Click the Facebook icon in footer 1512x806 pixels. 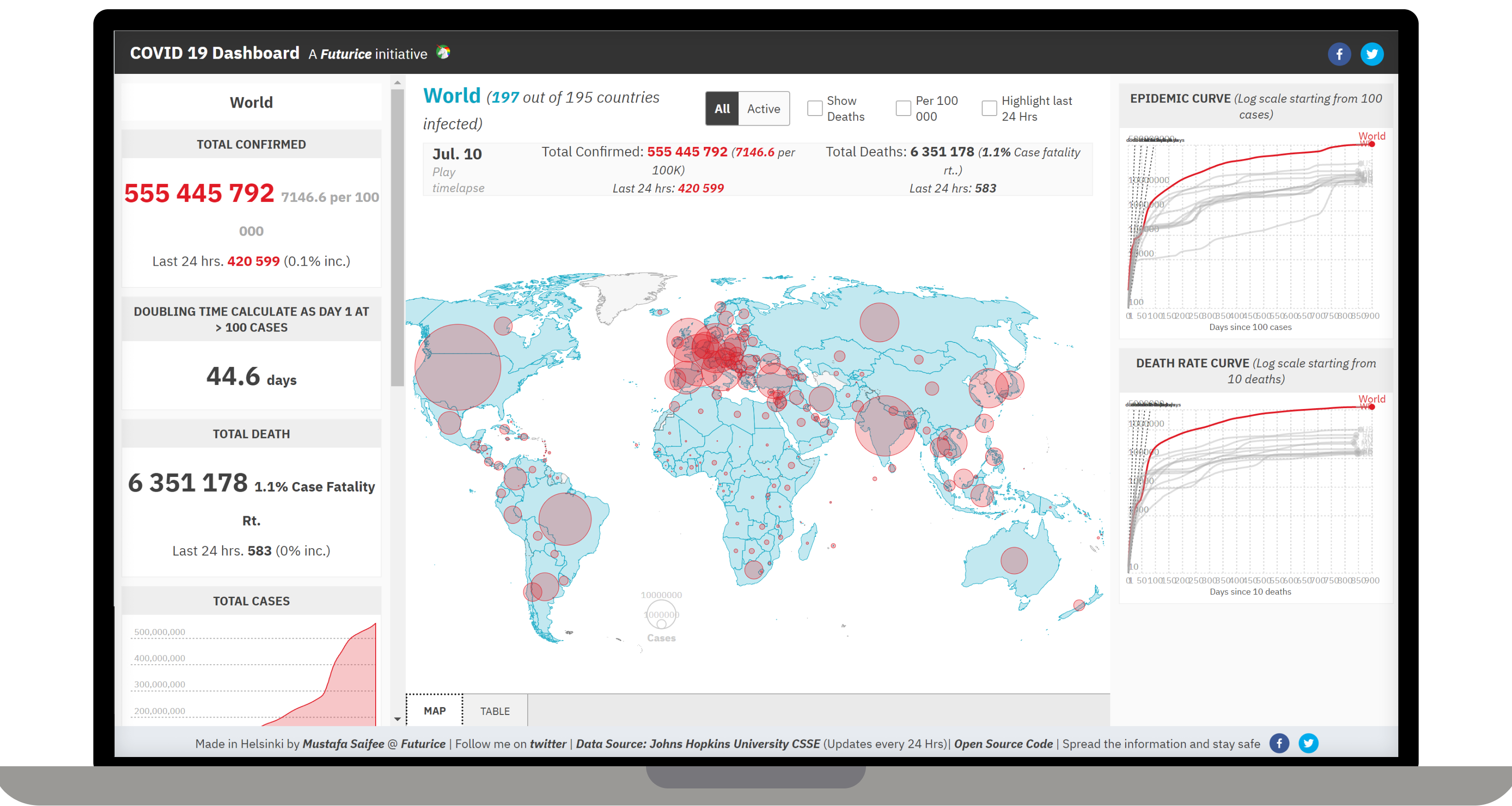pos(1279,743)
